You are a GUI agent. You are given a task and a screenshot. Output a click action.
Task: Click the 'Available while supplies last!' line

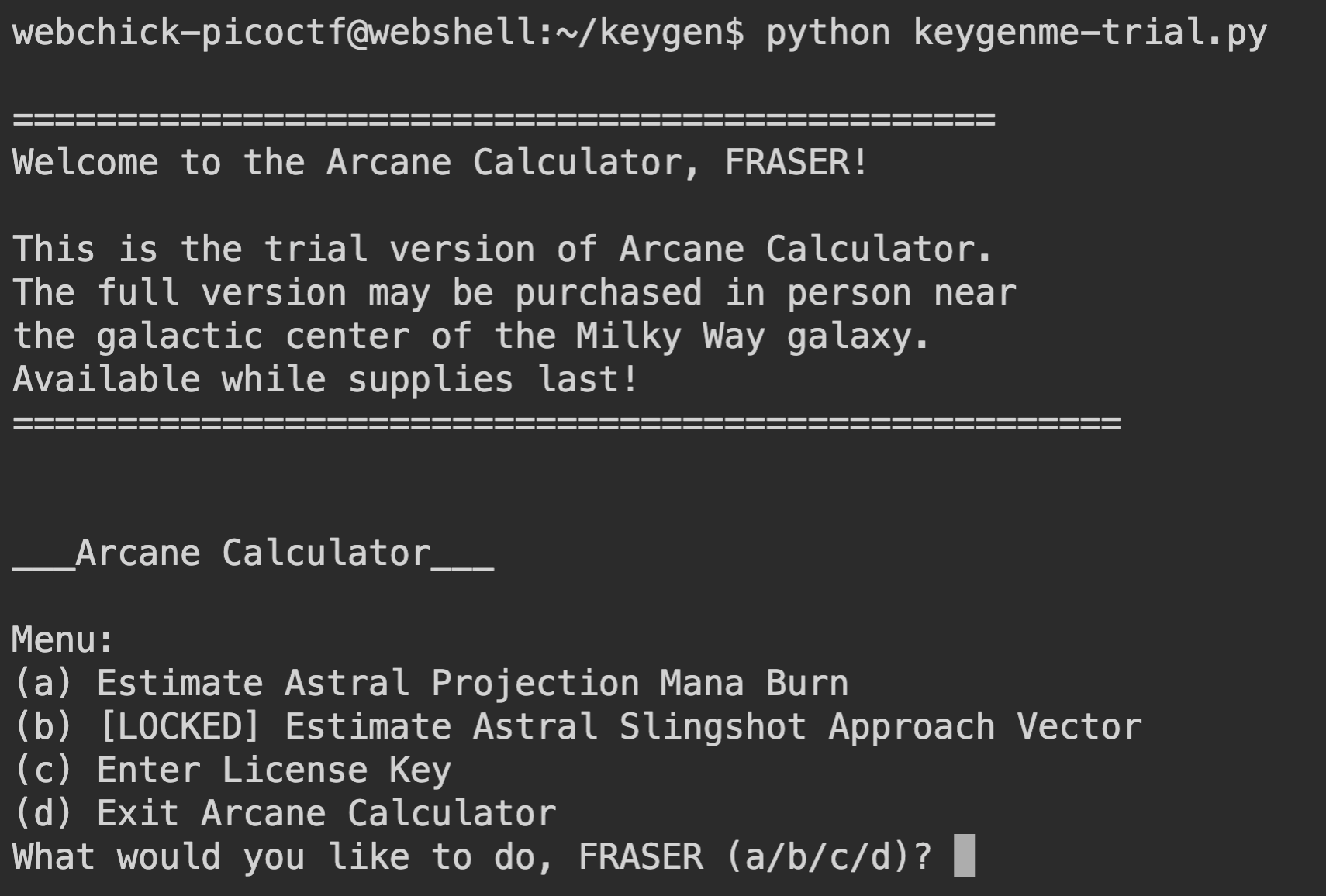click(x=326, y=380)
